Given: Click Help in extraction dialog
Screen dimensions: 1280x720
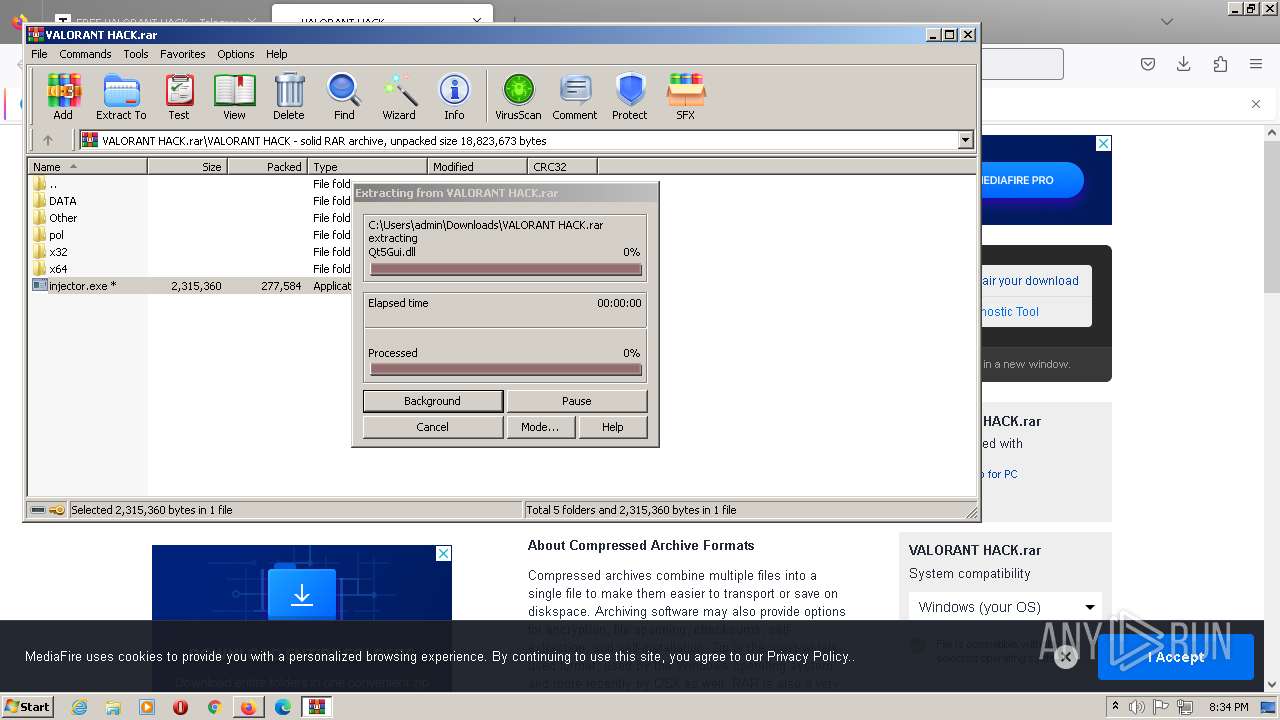Looking at the screenshot, I should 613,427.
